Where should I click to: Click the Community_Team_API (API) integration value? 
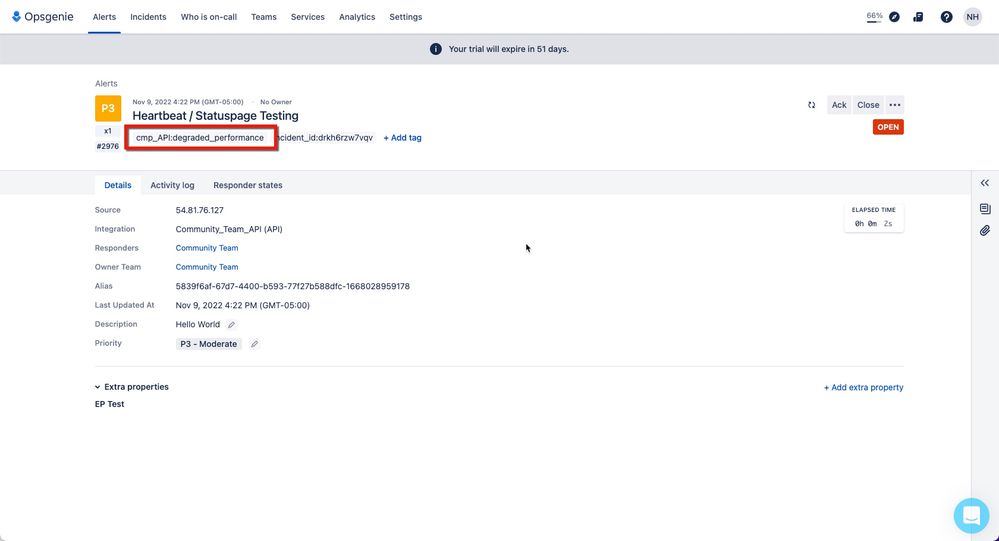229,229
